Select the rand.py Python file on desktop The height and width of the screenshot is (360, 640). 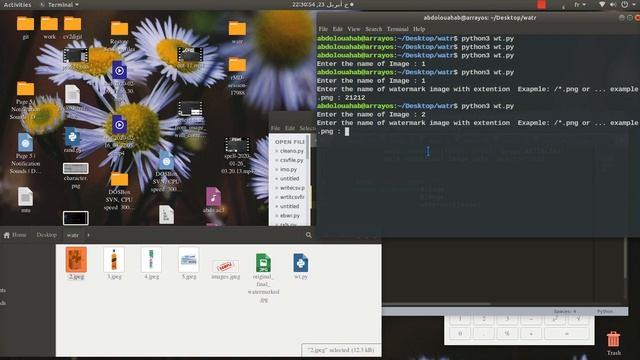tap(72, 137)
